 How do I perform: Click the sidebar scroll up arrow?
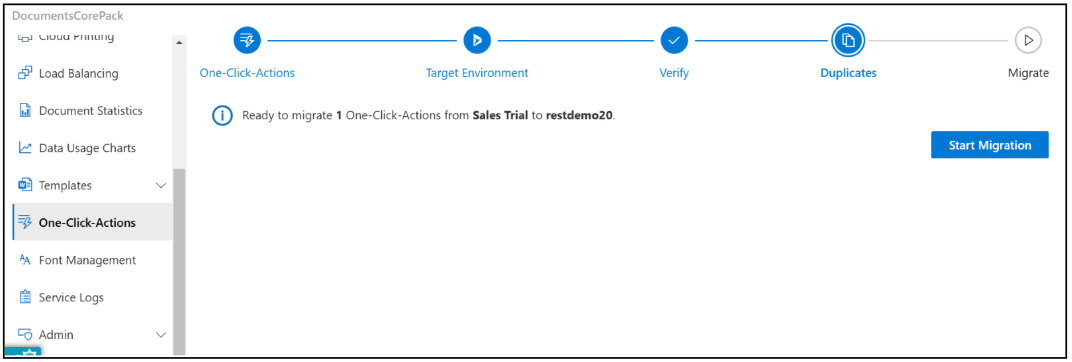tap(180, 43)
